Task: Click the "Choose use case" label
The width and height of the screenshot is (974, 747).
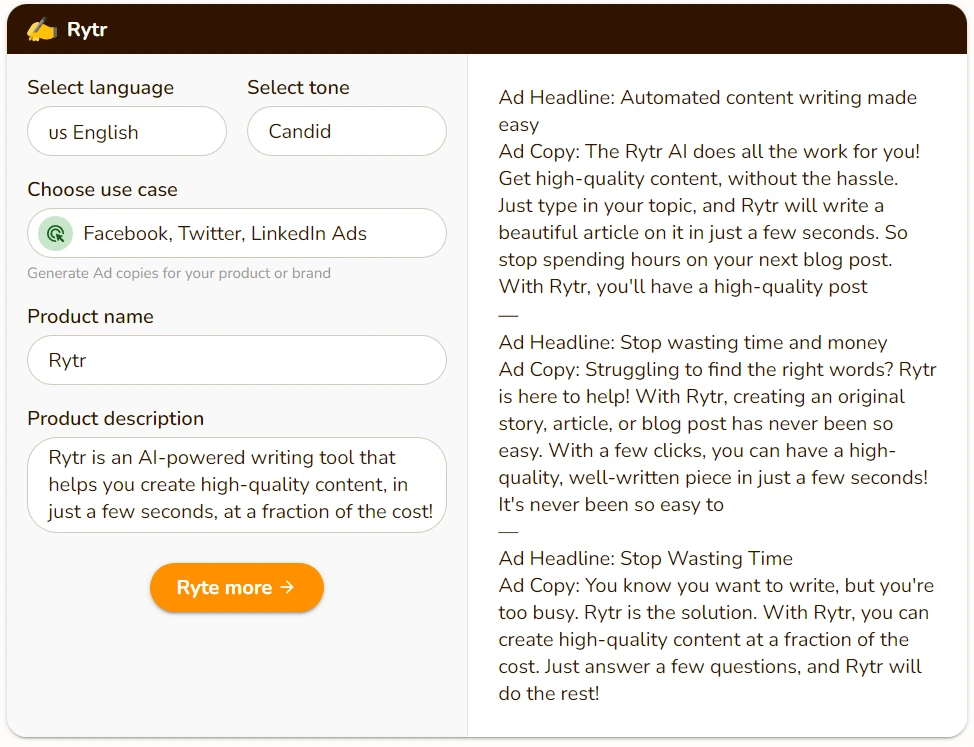Action: pyautogui.click(x=102, y=190)
